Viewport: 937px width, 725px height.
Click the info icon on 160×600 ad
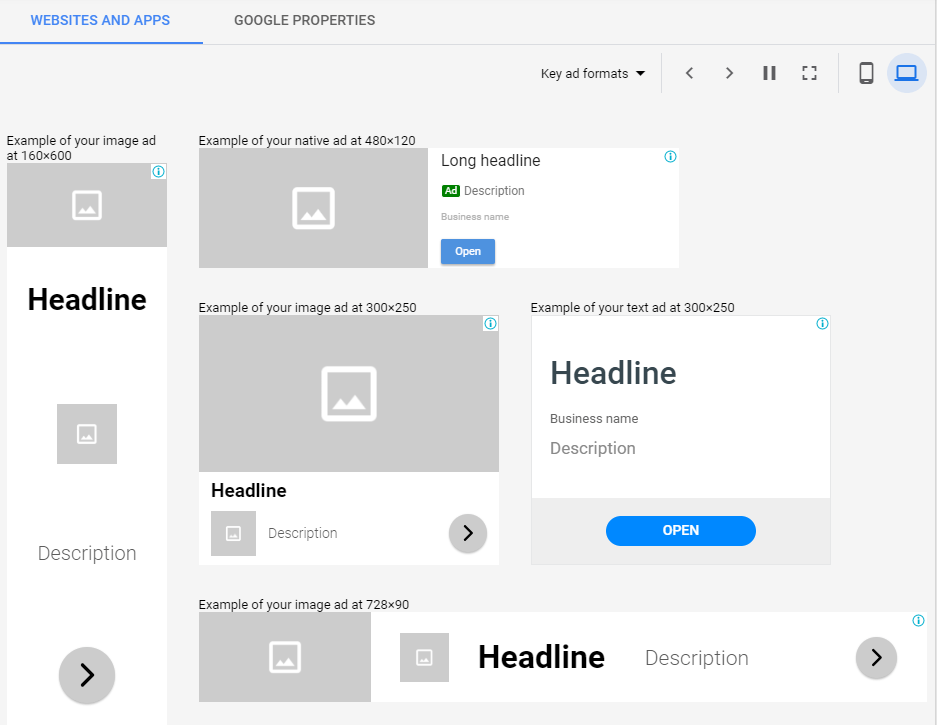tap(158, 172)
